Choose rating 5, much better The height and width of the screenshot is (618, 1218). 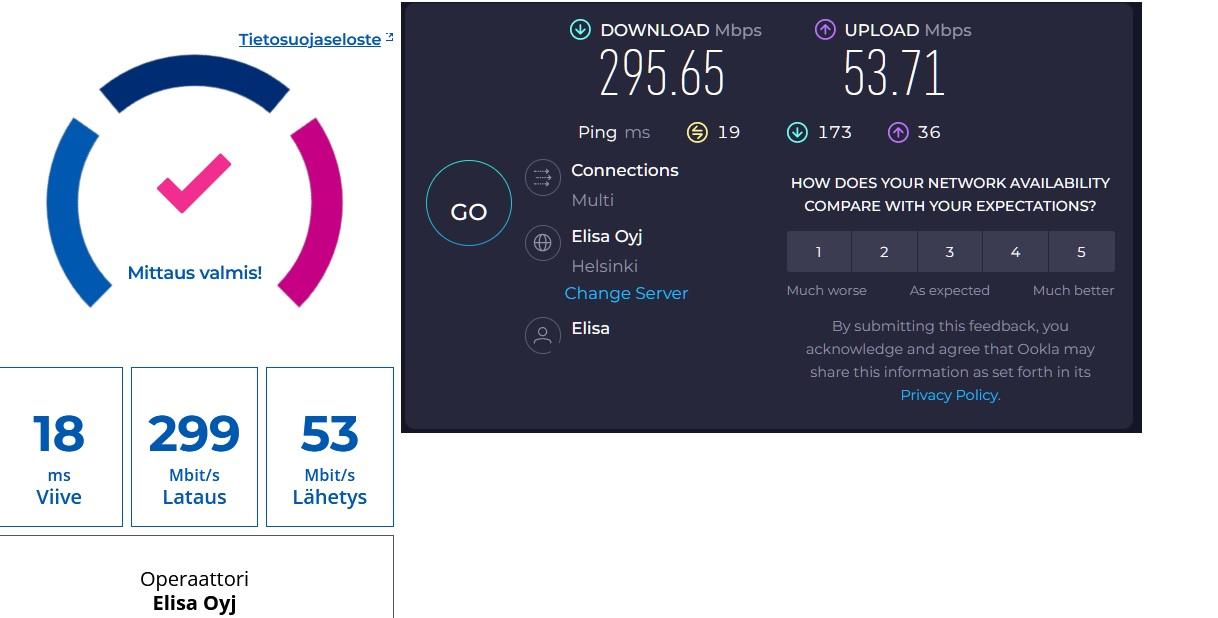(1081, 252)
